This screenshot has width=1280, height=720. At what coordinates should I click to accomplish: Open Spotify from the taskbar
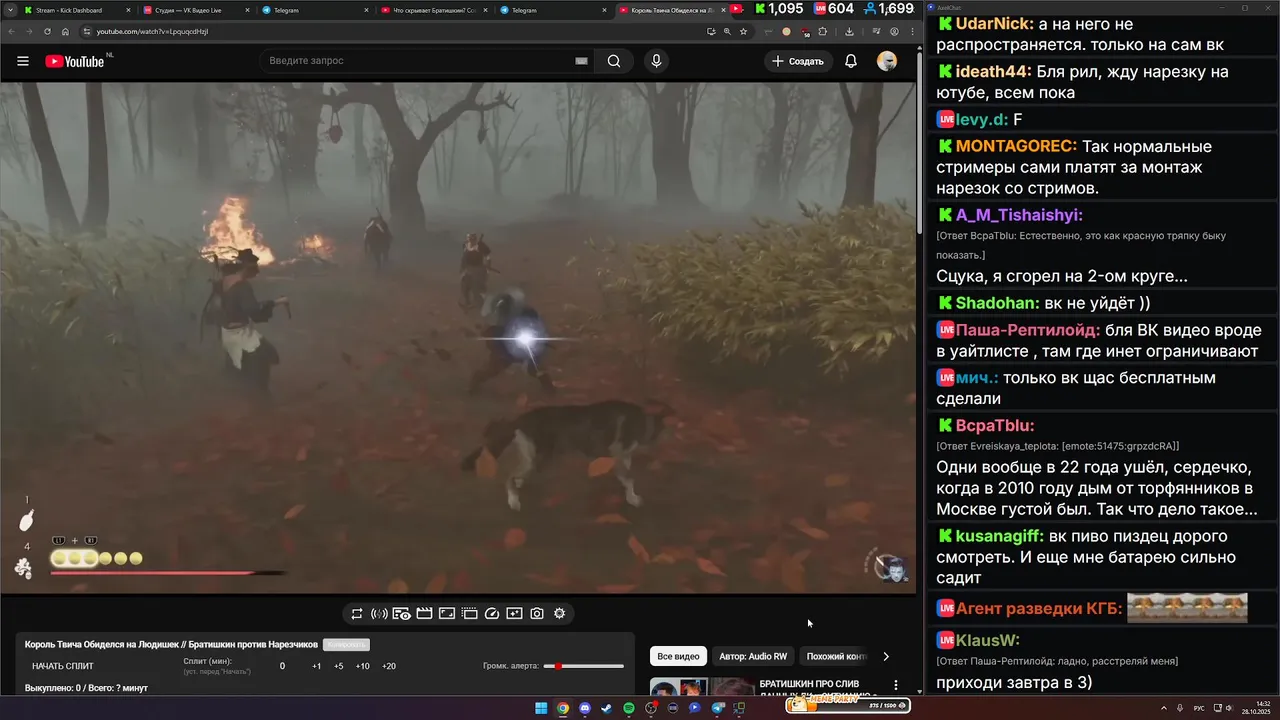(629, 708)
